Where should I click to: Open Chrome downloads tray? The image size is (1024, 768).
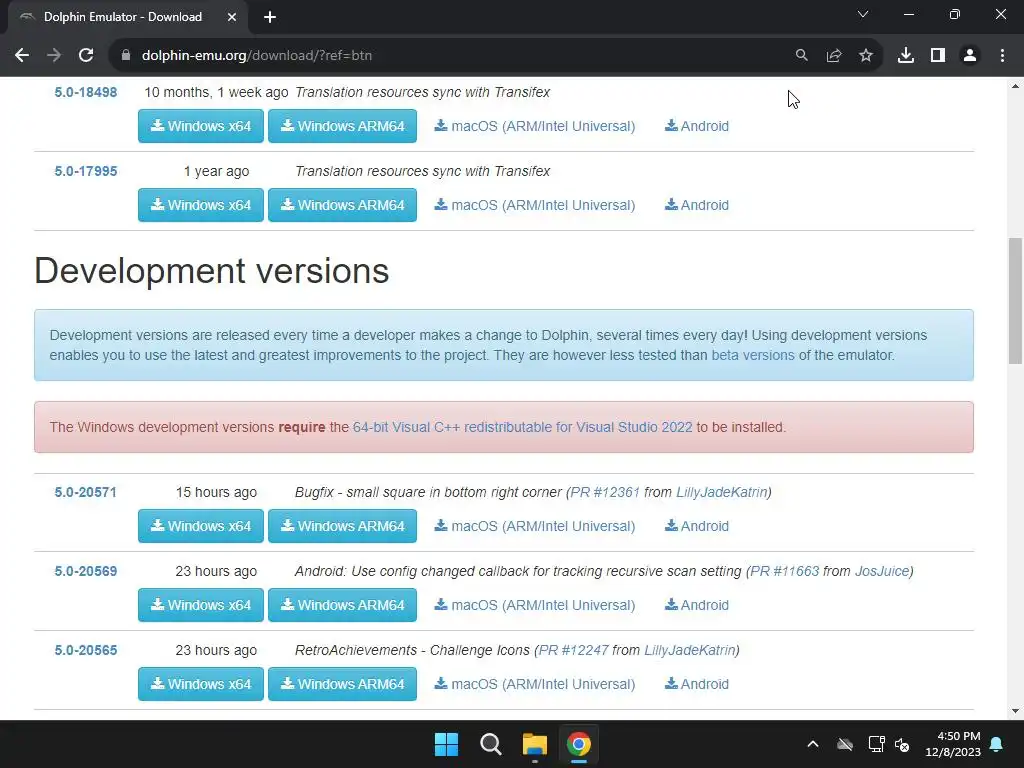pyautogui.click(x=906, y=56)
